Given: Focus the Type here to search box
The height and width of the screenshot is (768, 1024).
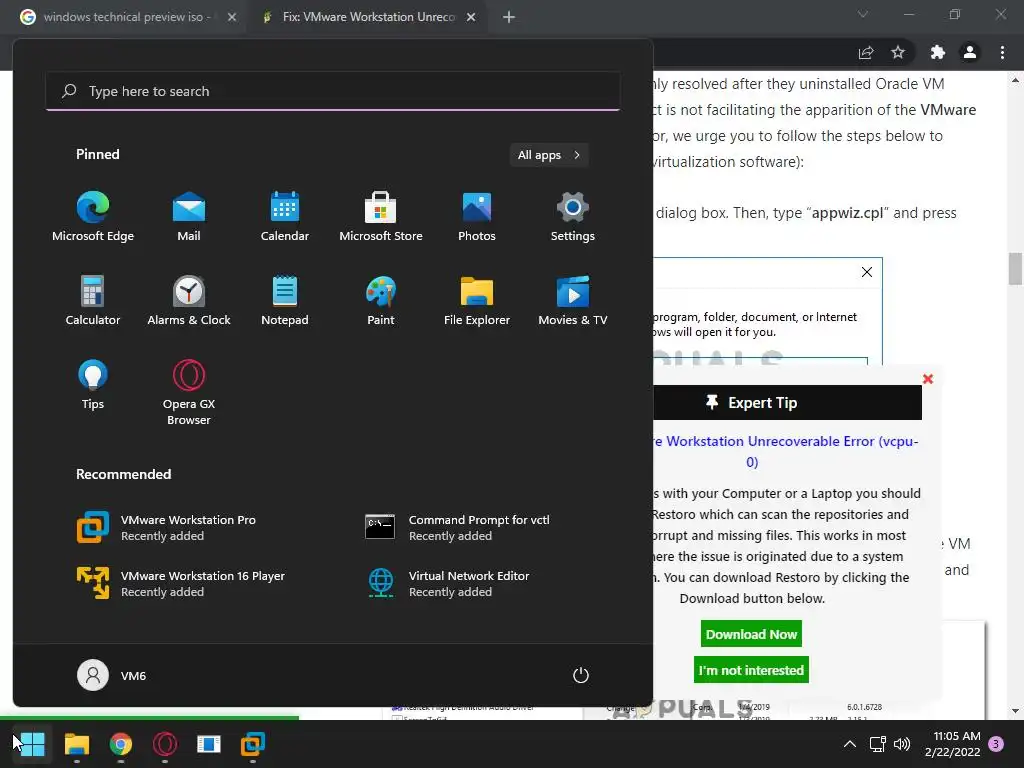Looking at the screenshot, I should click(332, 91).
